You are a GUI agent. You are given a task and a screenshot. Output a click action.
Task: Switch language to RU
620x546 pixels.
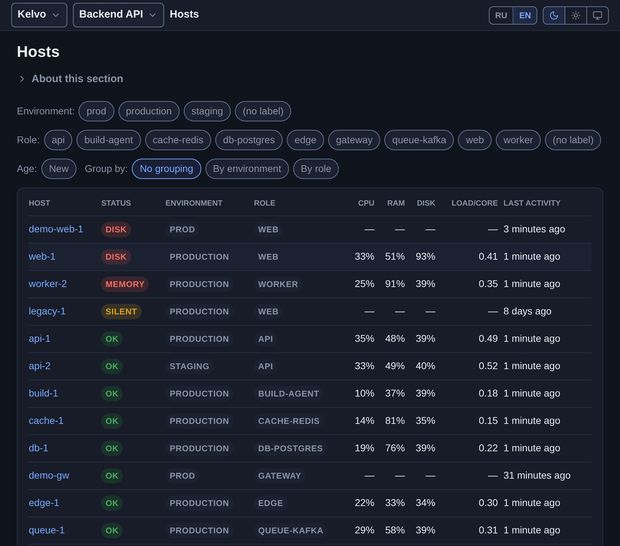pyautogui.click(x=501, y=16)
